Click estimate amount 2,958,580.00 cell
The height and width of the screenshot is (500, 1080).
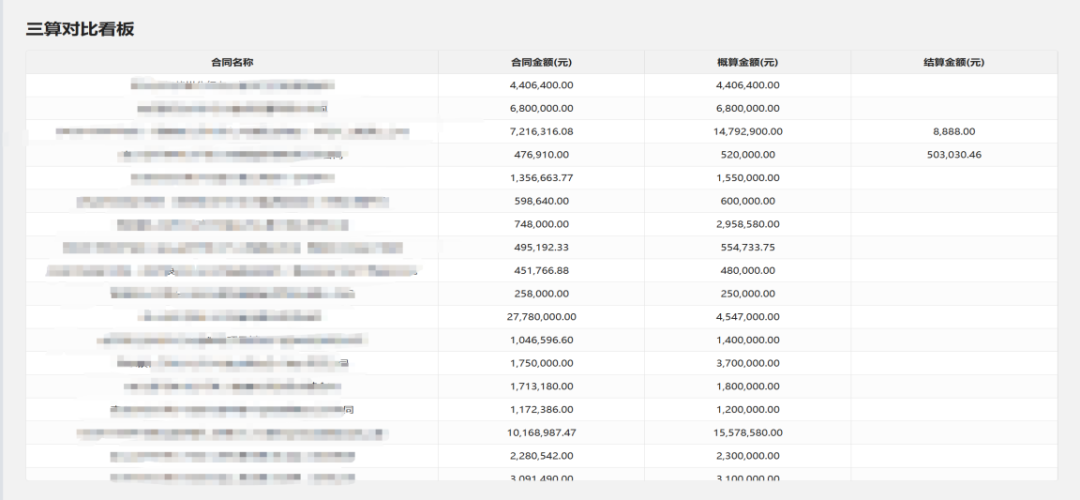747,224
